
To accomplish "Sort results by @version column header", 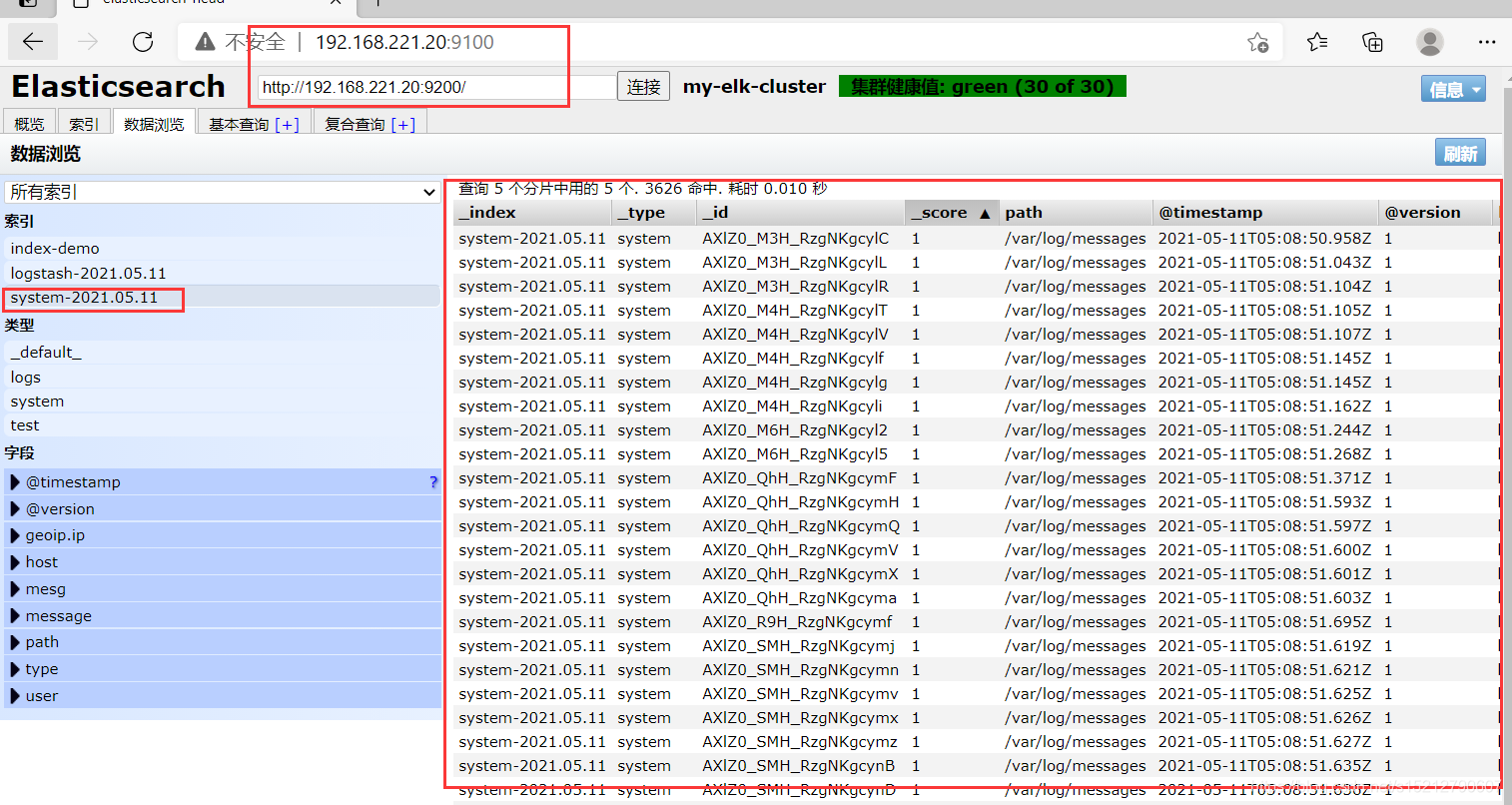I will click(1435, 212).
